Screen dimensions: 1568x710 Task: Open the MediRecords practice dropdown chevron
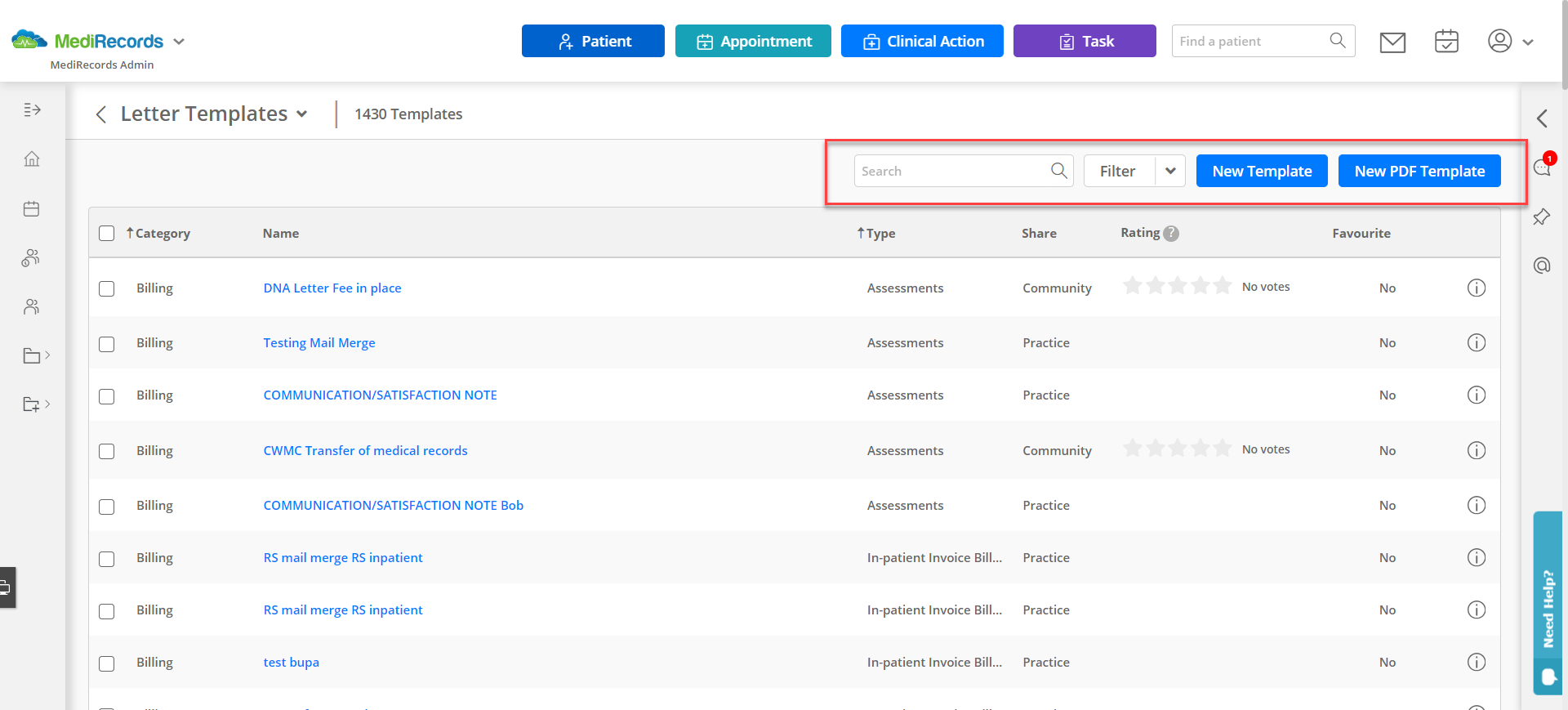179,42
